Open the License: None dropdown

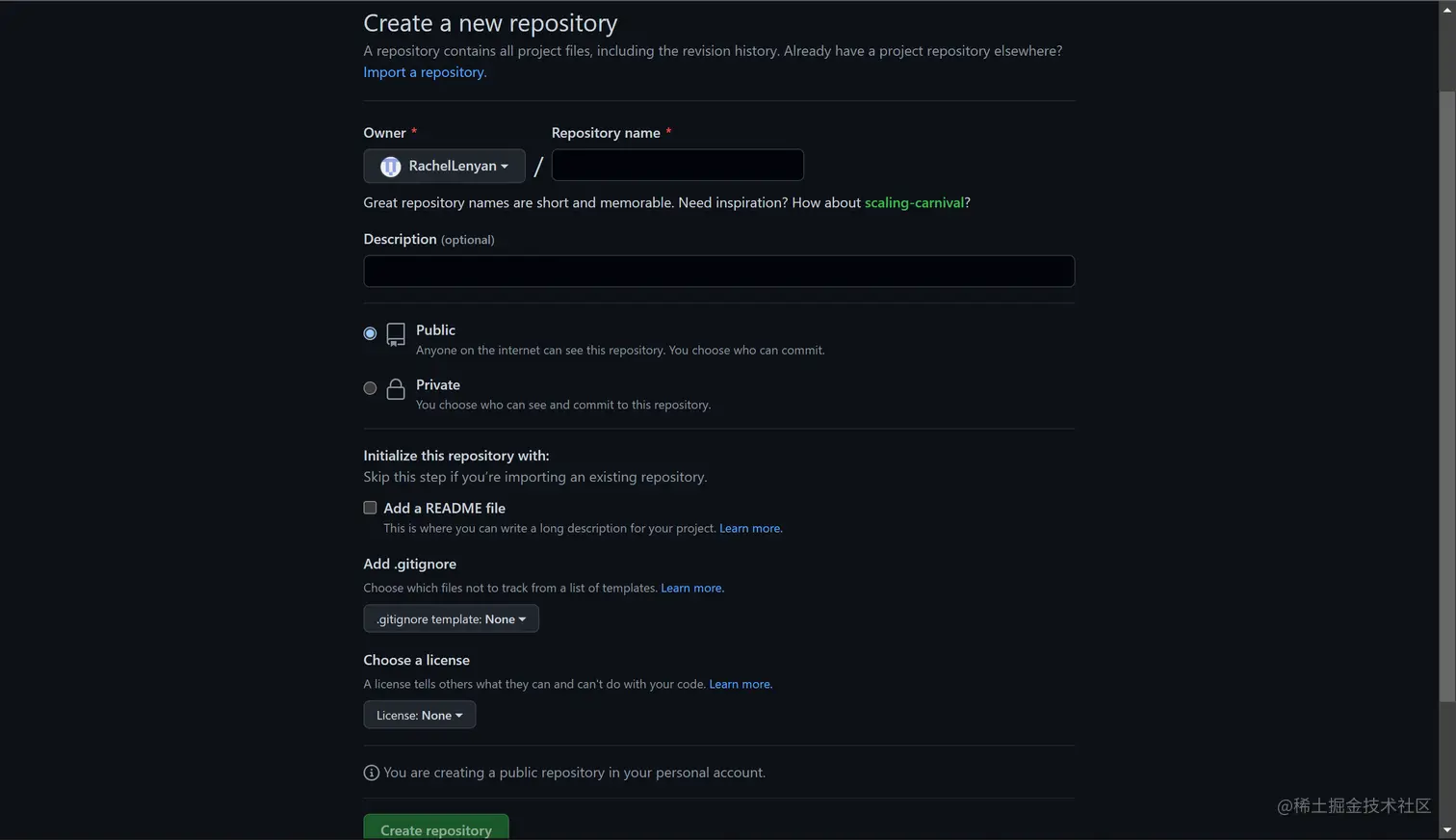coord(419,715)
